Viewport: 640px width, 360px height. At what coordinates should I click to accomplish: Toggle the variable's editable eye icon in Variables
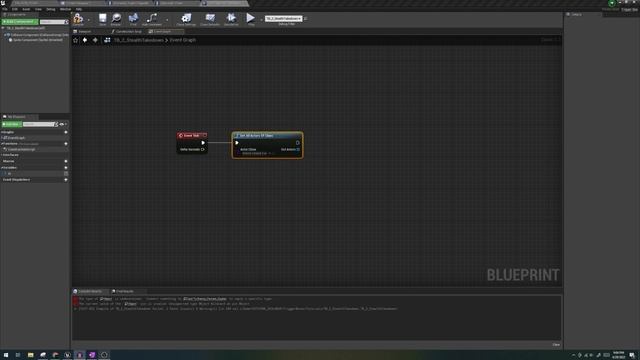click(x=66, y=173)
